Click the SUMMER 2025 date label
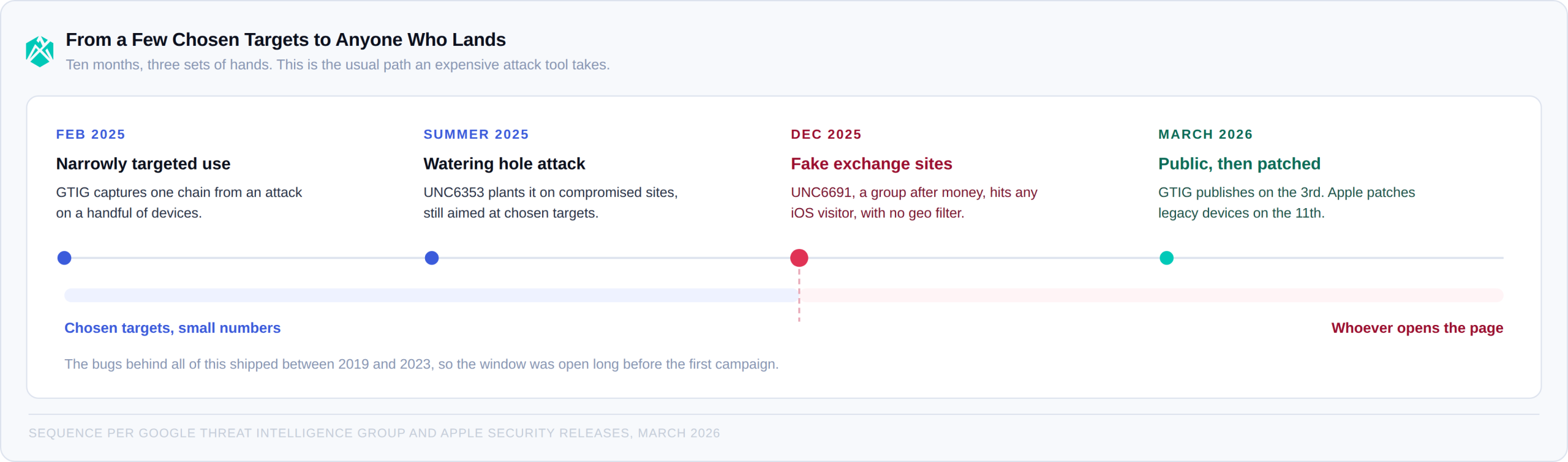The height and width of the screenshot is (462, 1568). 476,135
